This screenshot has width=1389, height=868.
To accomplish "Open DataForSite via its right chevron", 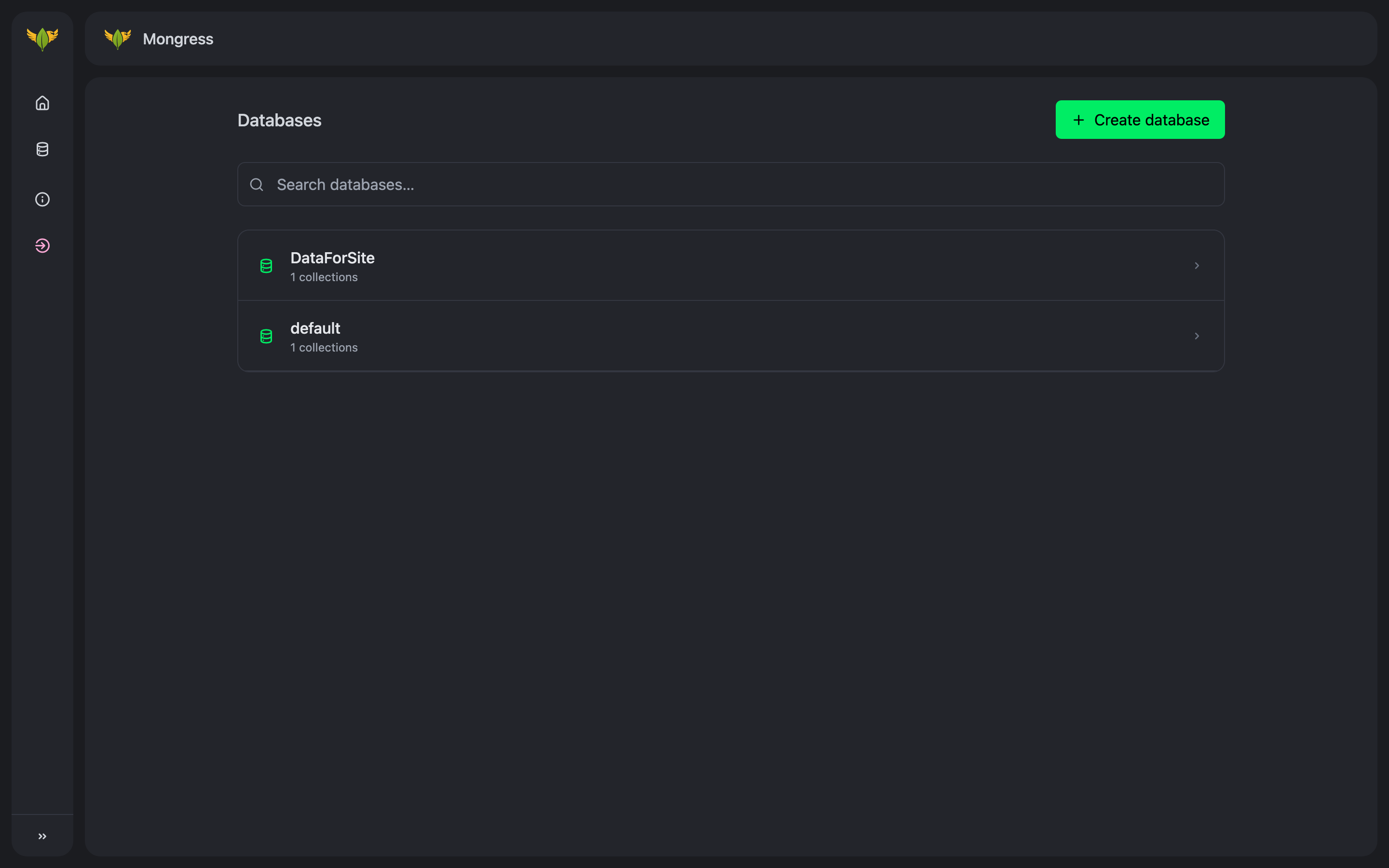I will (x=1197, y=265).
